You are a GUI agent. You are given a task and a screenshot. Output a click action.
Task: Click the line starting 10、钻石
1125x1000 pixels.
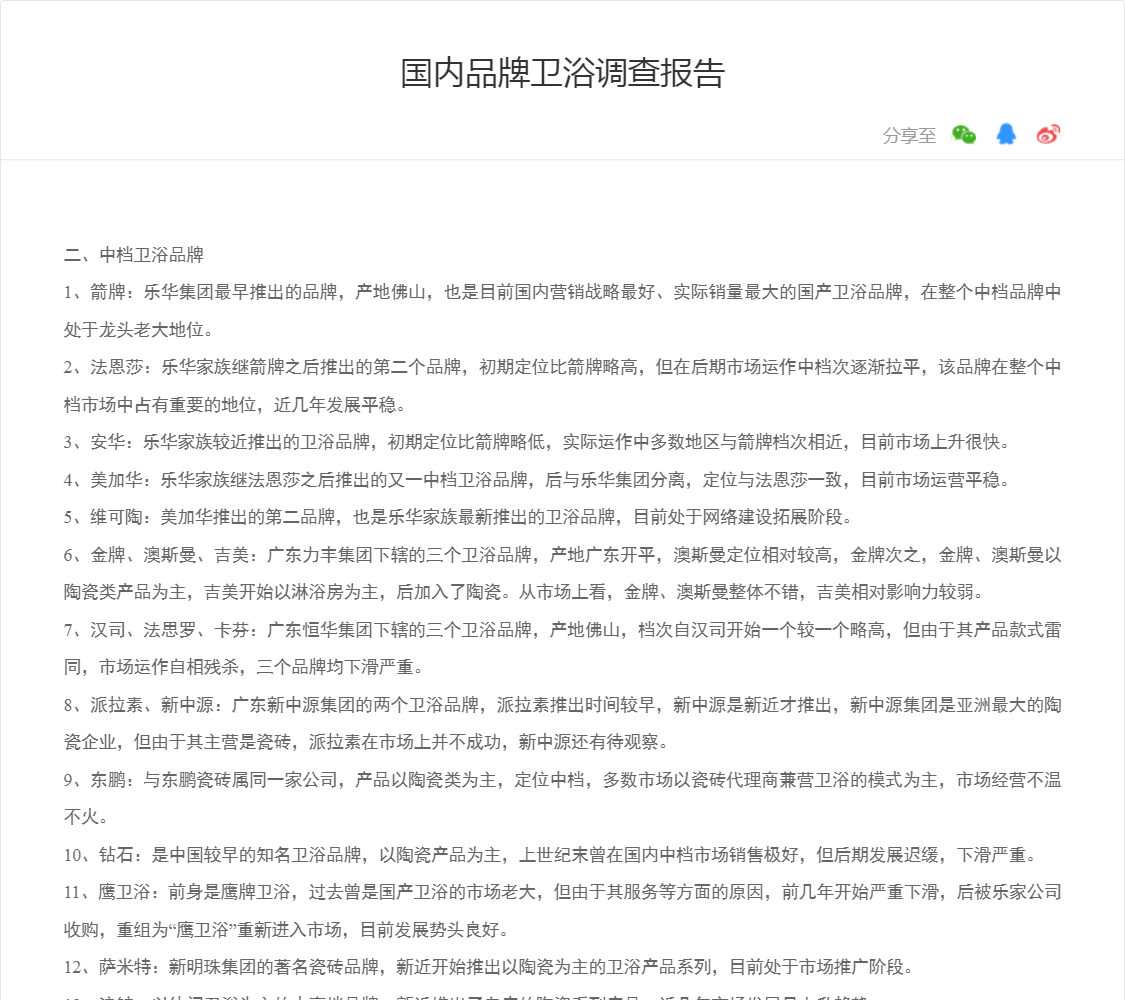550,855
